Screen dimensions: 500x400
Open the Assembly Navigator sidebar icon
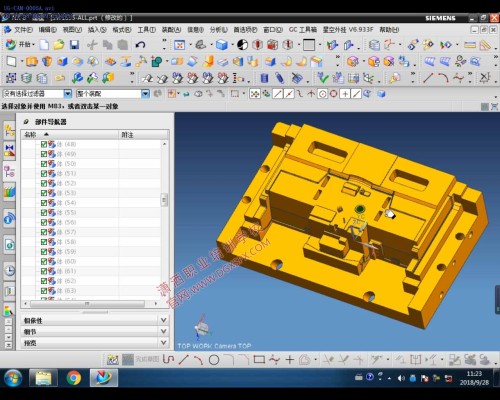10,130
